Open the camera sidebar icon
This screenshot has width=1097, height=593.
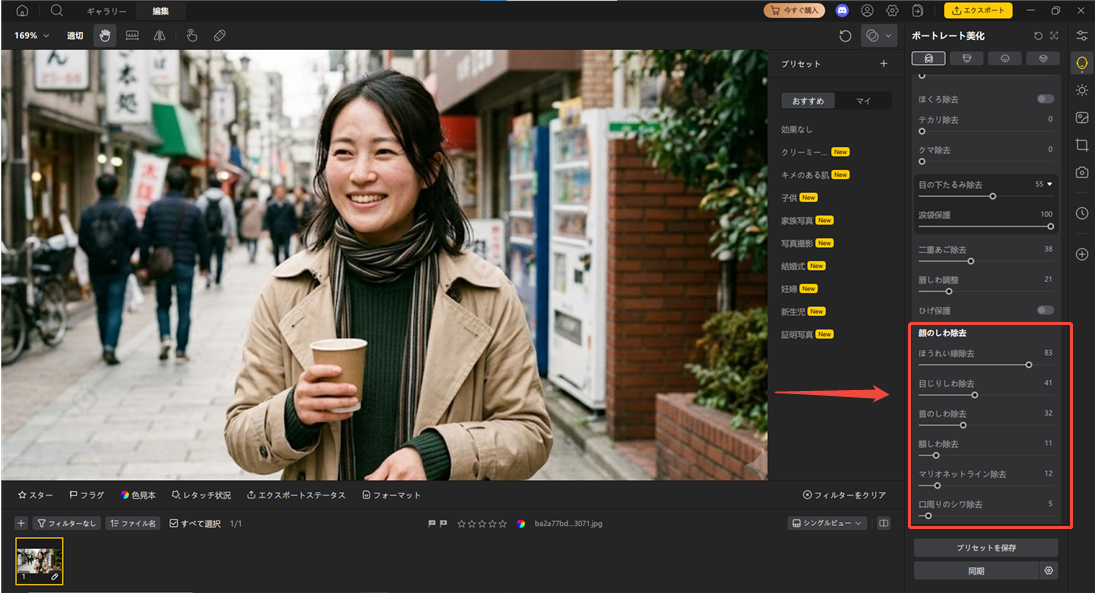(x=1082, y=172)
